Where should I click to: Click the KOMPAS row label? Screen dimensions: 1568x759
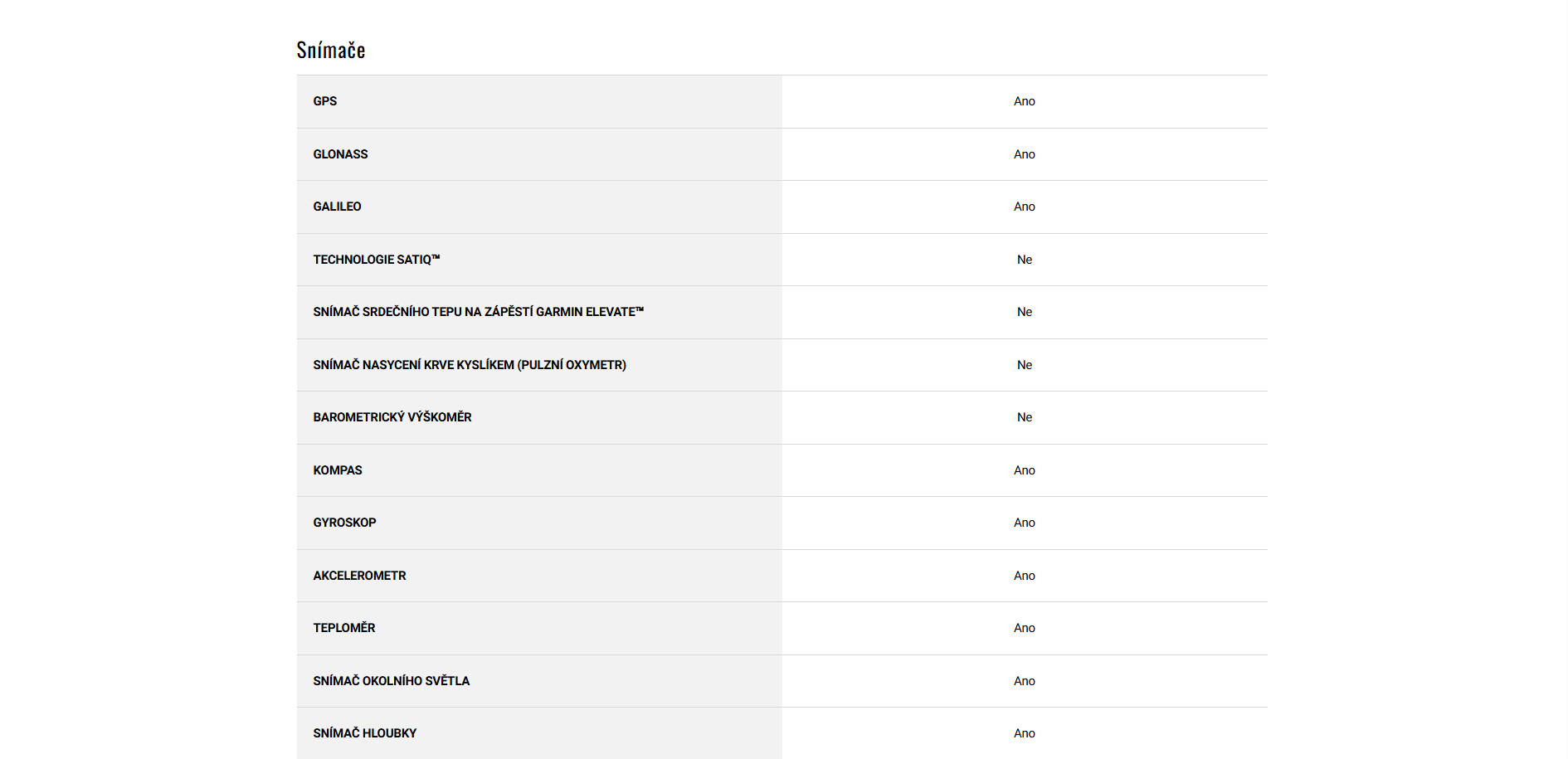[x=338, y=470]
